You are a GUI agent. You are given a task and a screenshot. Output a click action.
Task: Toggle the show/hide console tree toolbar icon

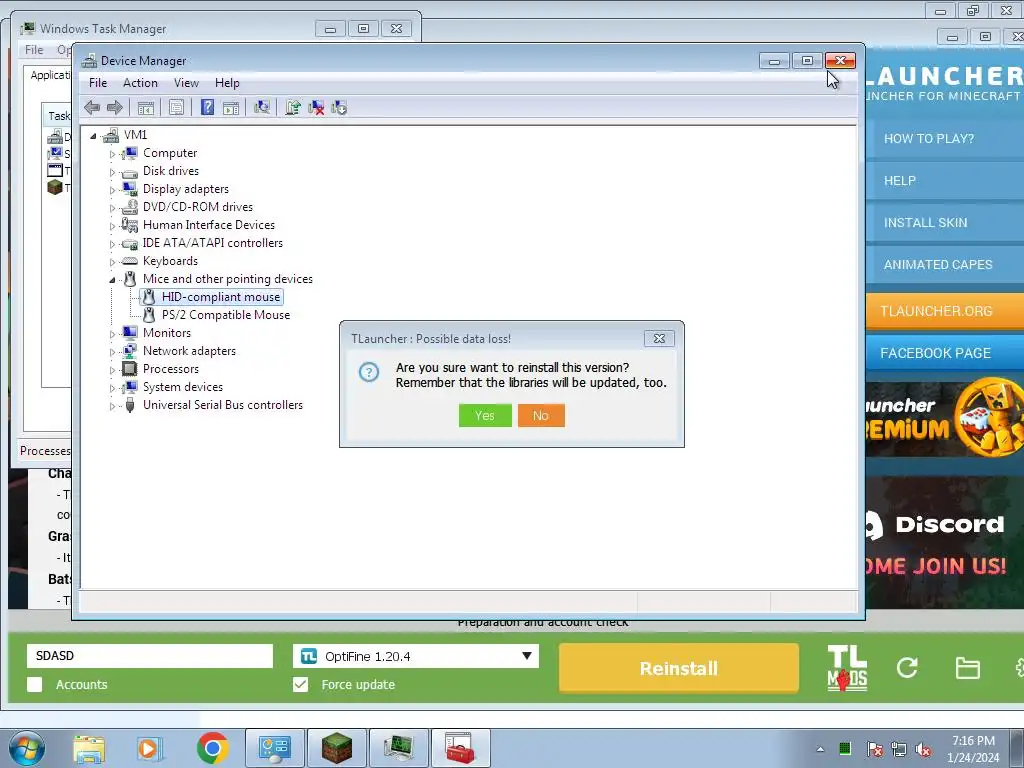point(146,108)
